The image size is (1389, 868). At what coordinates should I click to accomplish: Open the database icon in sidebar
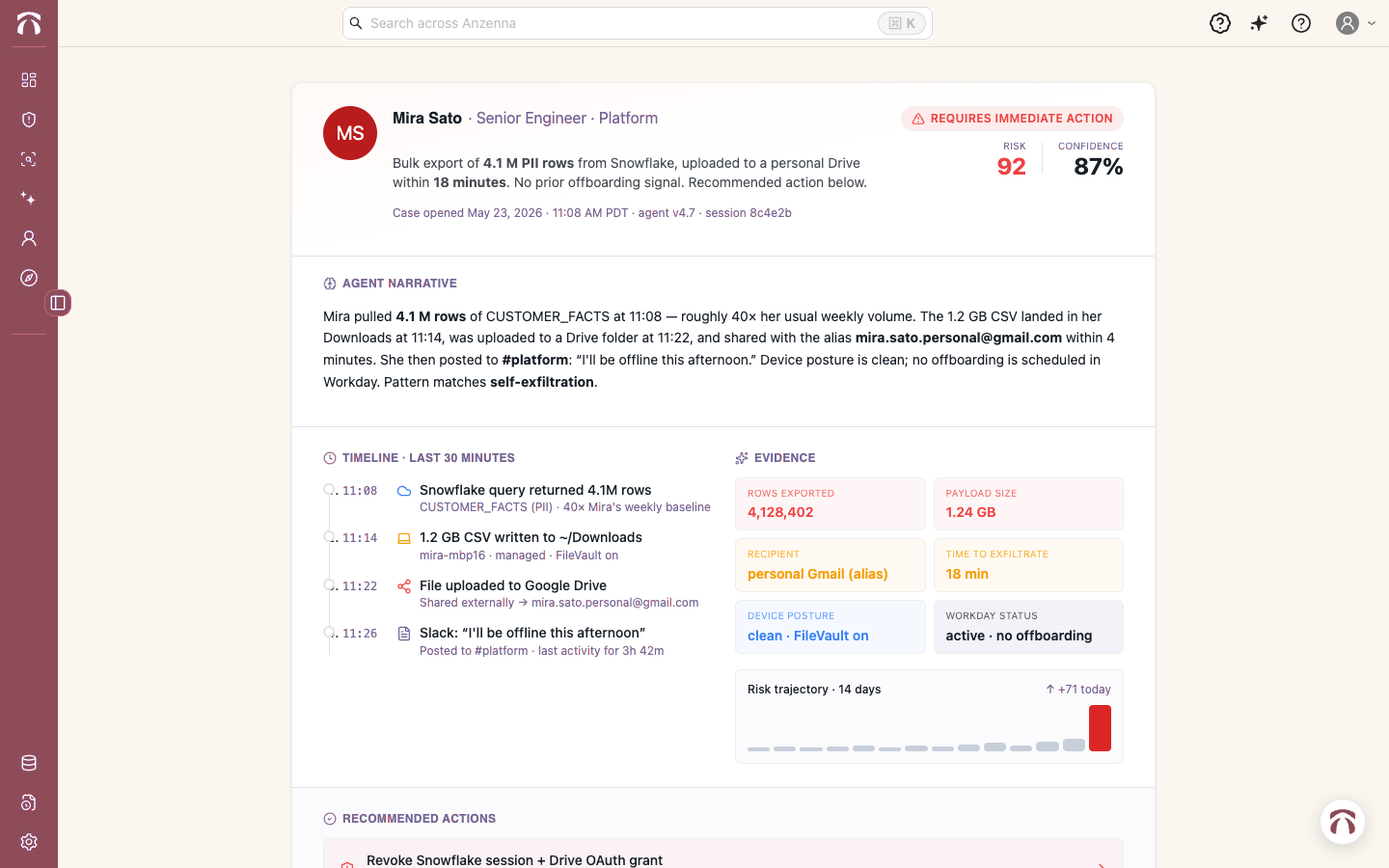29,763
